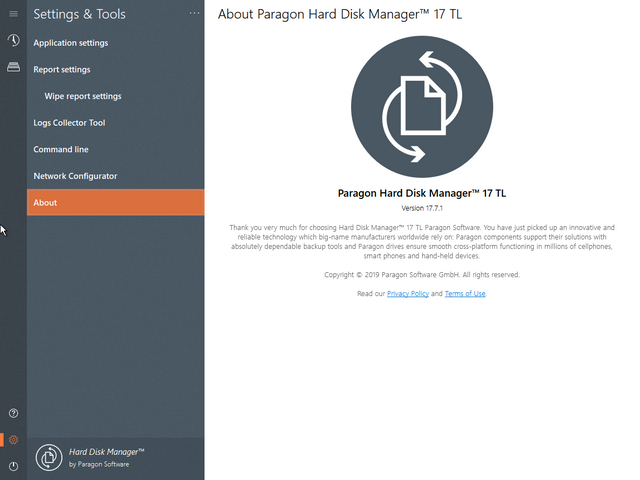
Task: Open the three-dot options beside Settings & Tools
Action: [x=194, y=14]
